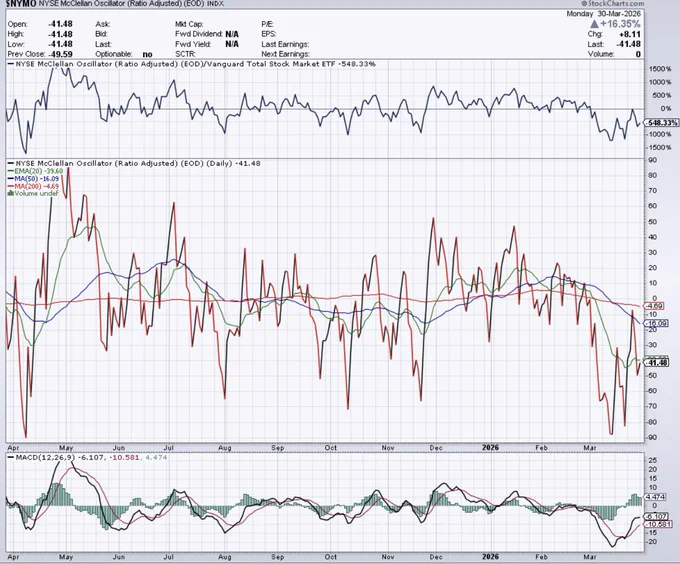Click the Volume undef legend entry

click(33, 193)
